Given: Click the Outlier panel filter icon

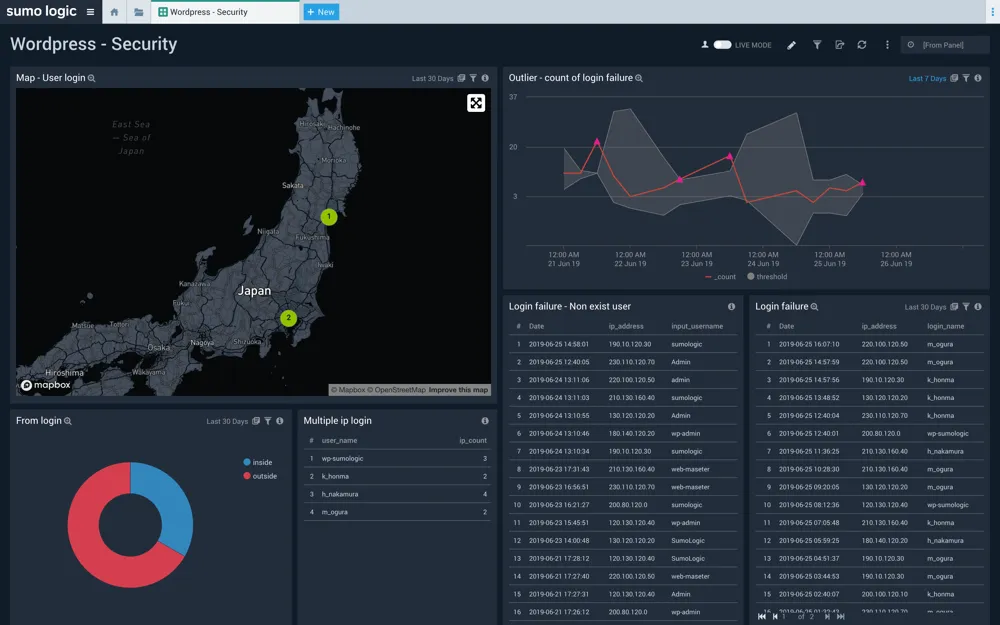Looking at the screenshot, I should (966, 78).
